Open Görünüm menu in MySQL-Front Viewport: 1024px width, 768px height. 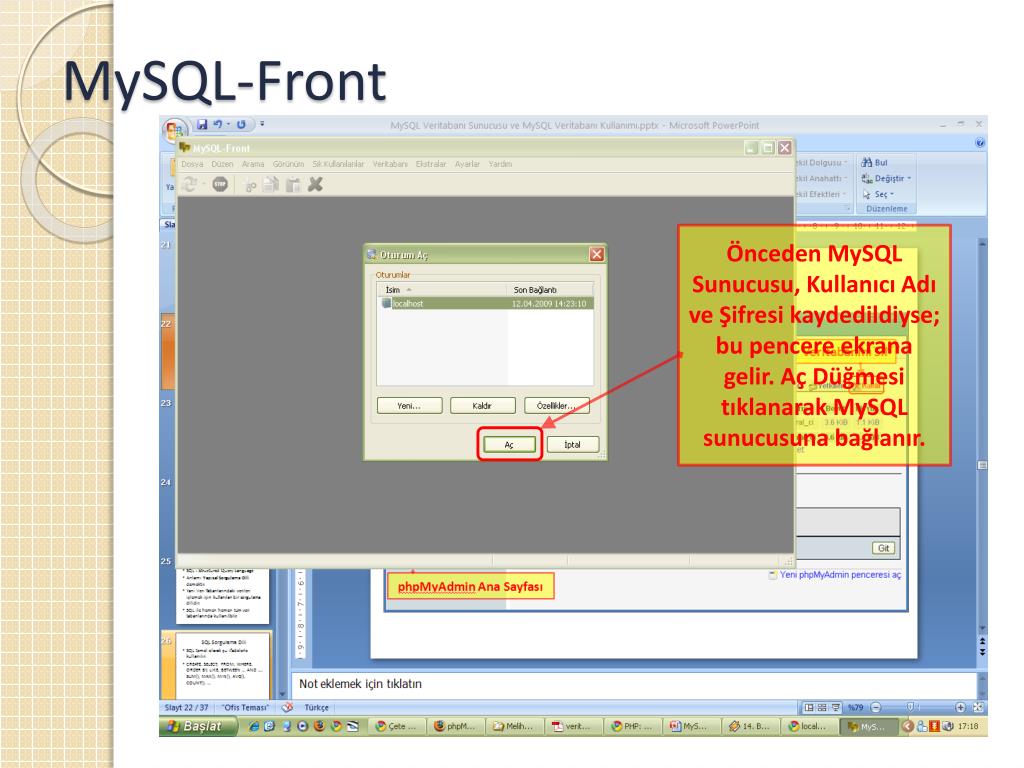pos(288,164)
